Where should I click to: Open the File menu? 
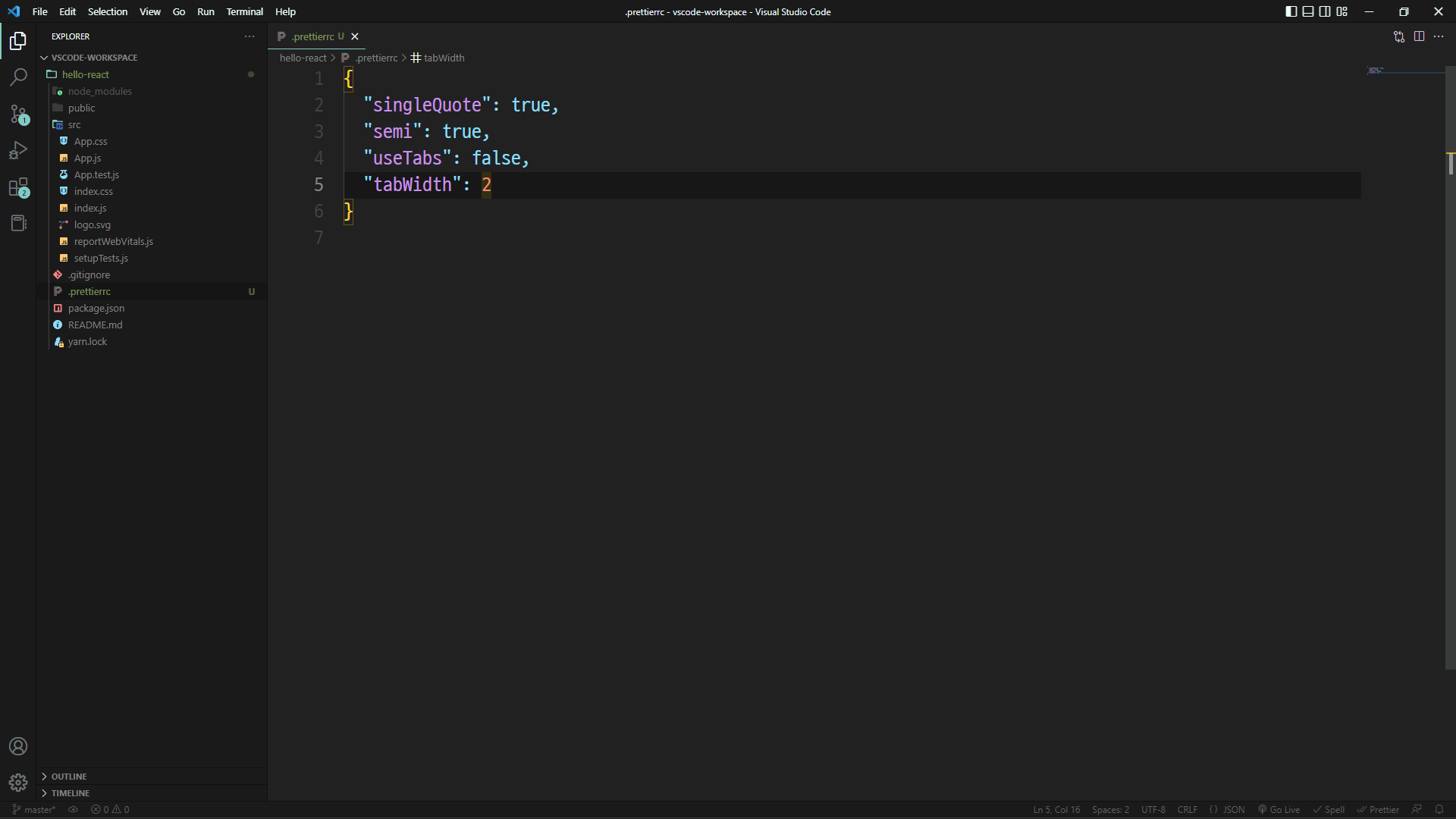point(40,11)
